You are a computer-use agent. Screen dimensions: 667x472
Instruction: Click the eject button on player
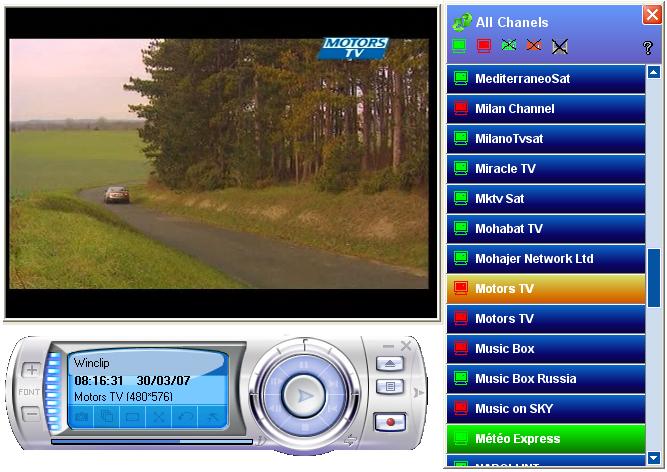tap(390, 364)
